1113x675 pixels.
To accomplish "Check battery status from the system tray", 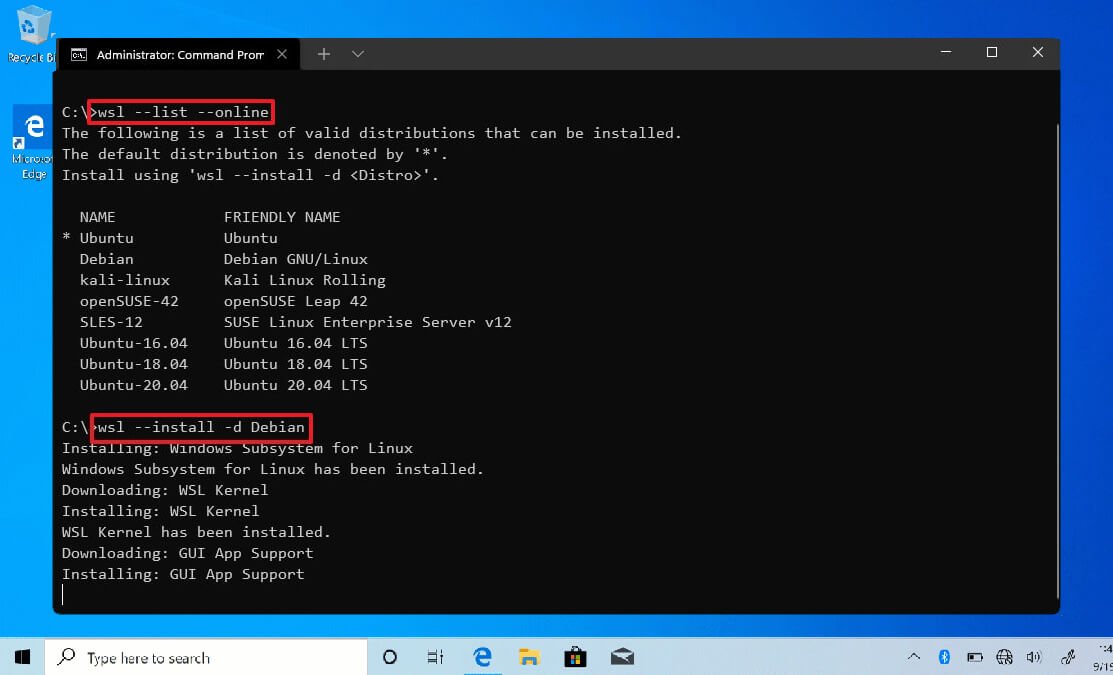I will click(973, 657).
